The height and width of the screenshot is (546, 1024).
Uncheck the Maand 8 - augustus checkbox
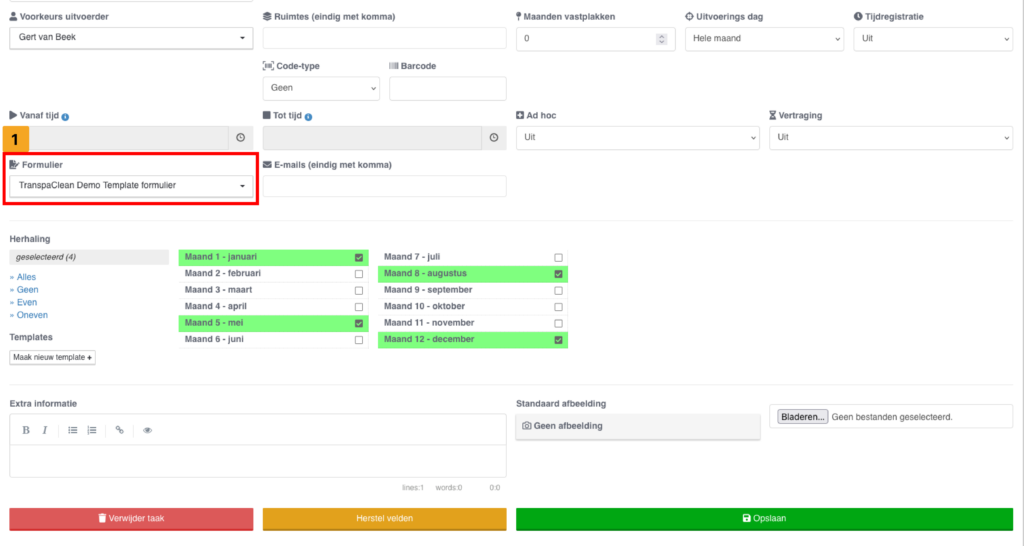click(559, 274)
